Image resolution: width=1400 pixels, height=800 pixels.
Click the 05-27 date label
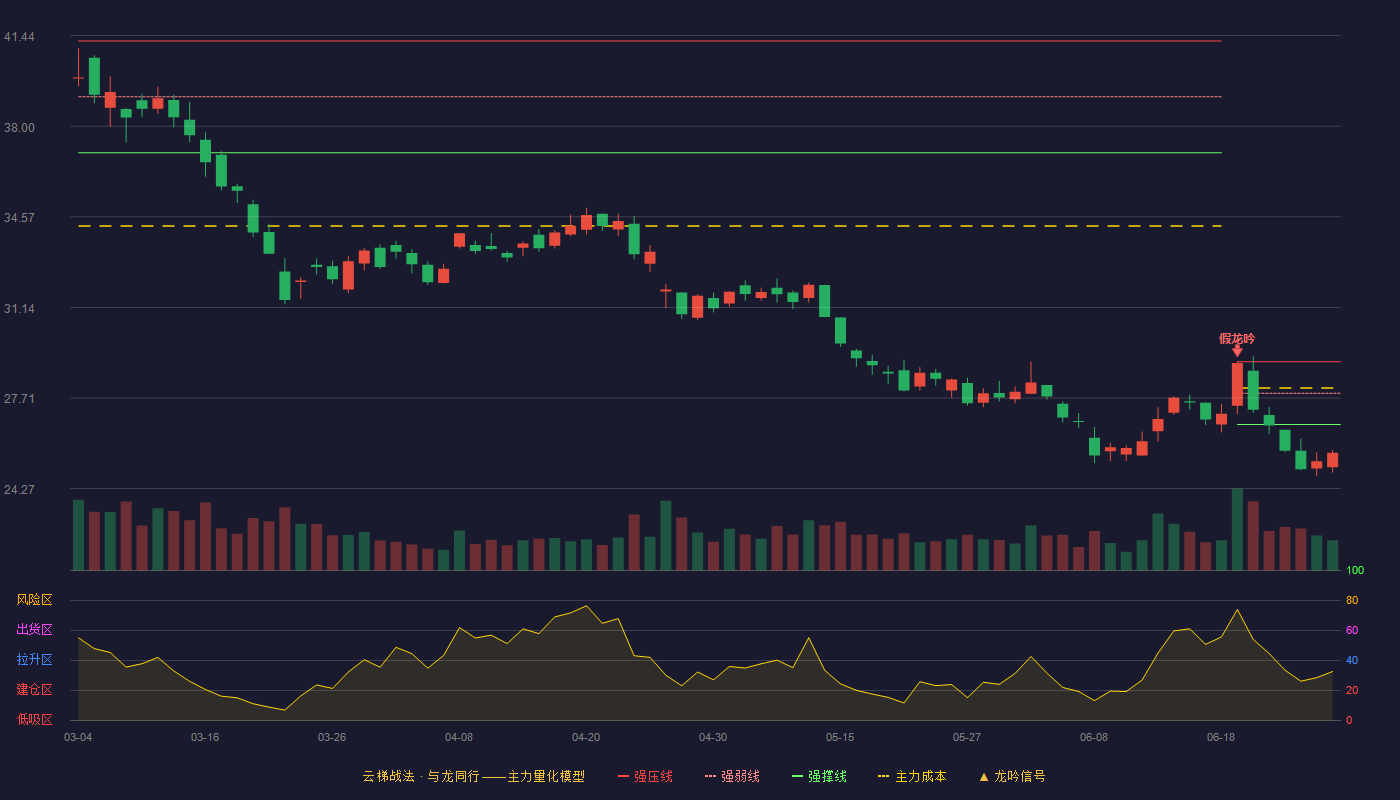[967, 737]
